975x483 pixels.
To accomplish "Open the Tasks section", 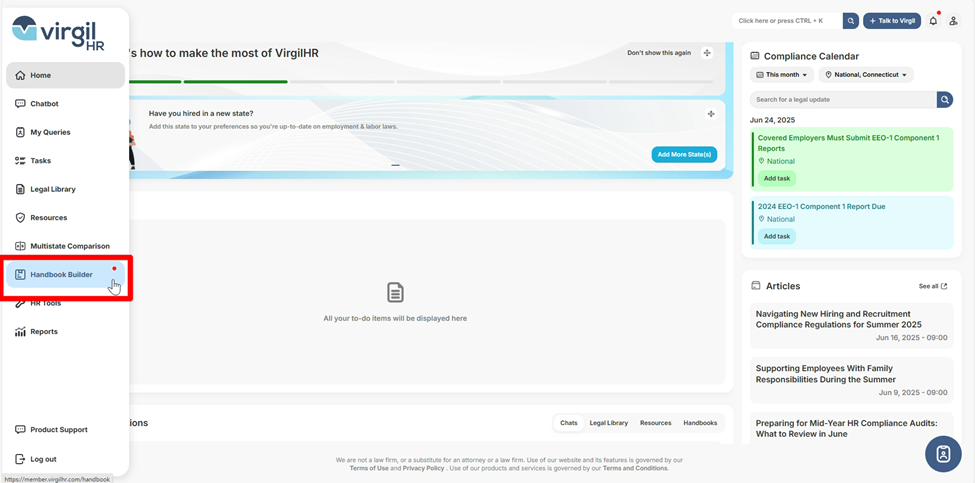I will coord(65,160).
